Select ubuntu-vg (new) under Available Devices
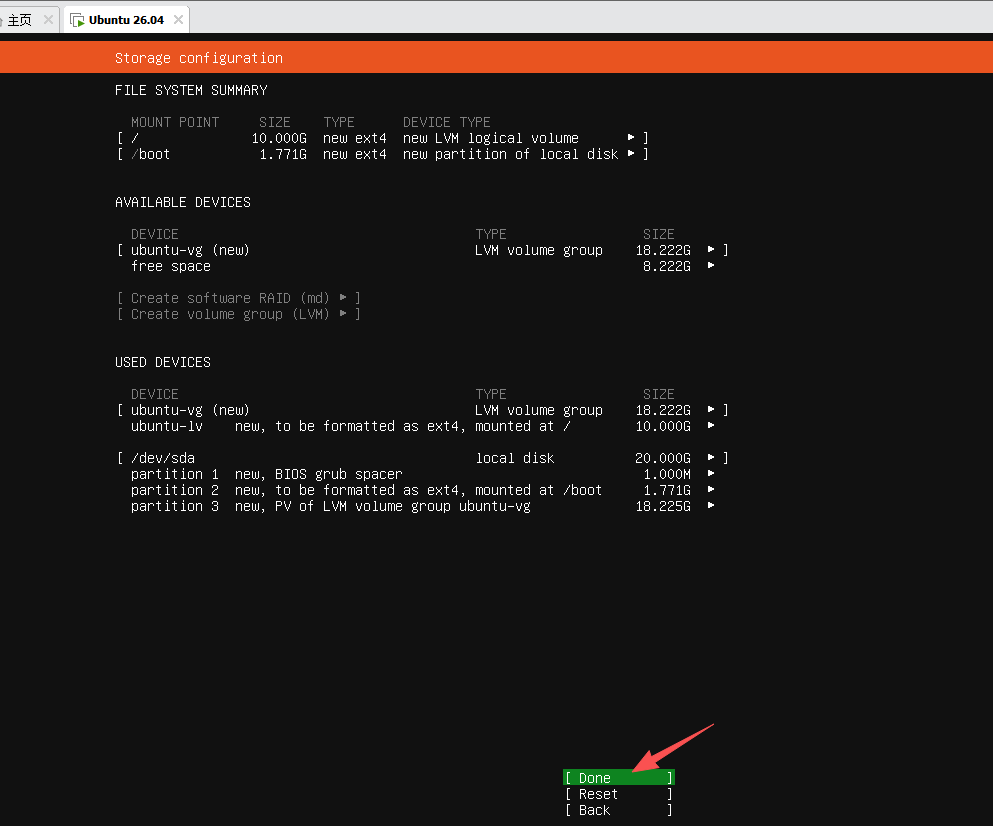The height and width of the screenshot is (826, 993). 422,250
